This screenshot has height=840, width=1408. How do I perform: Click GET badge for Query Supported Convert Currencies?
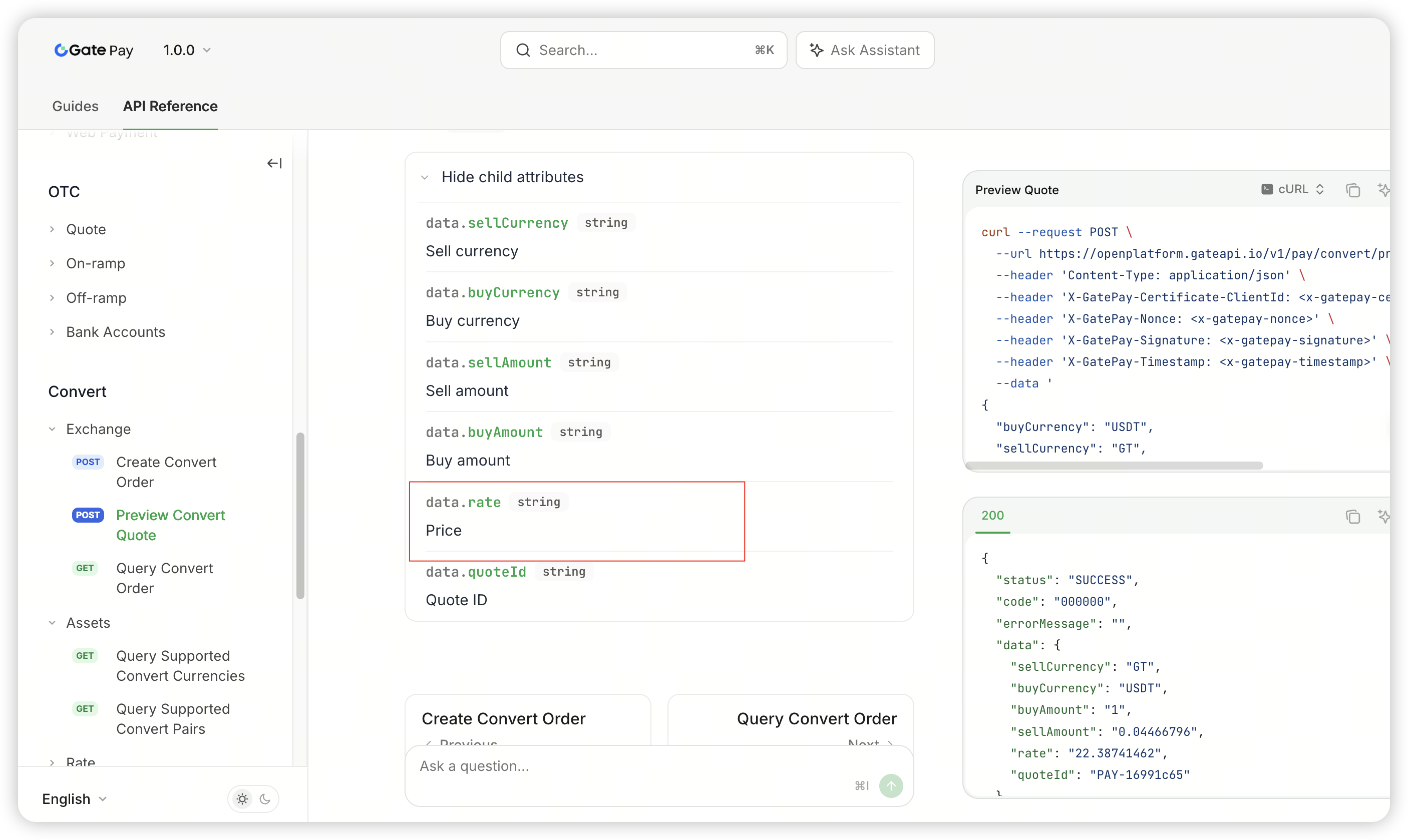click(85, 656)
